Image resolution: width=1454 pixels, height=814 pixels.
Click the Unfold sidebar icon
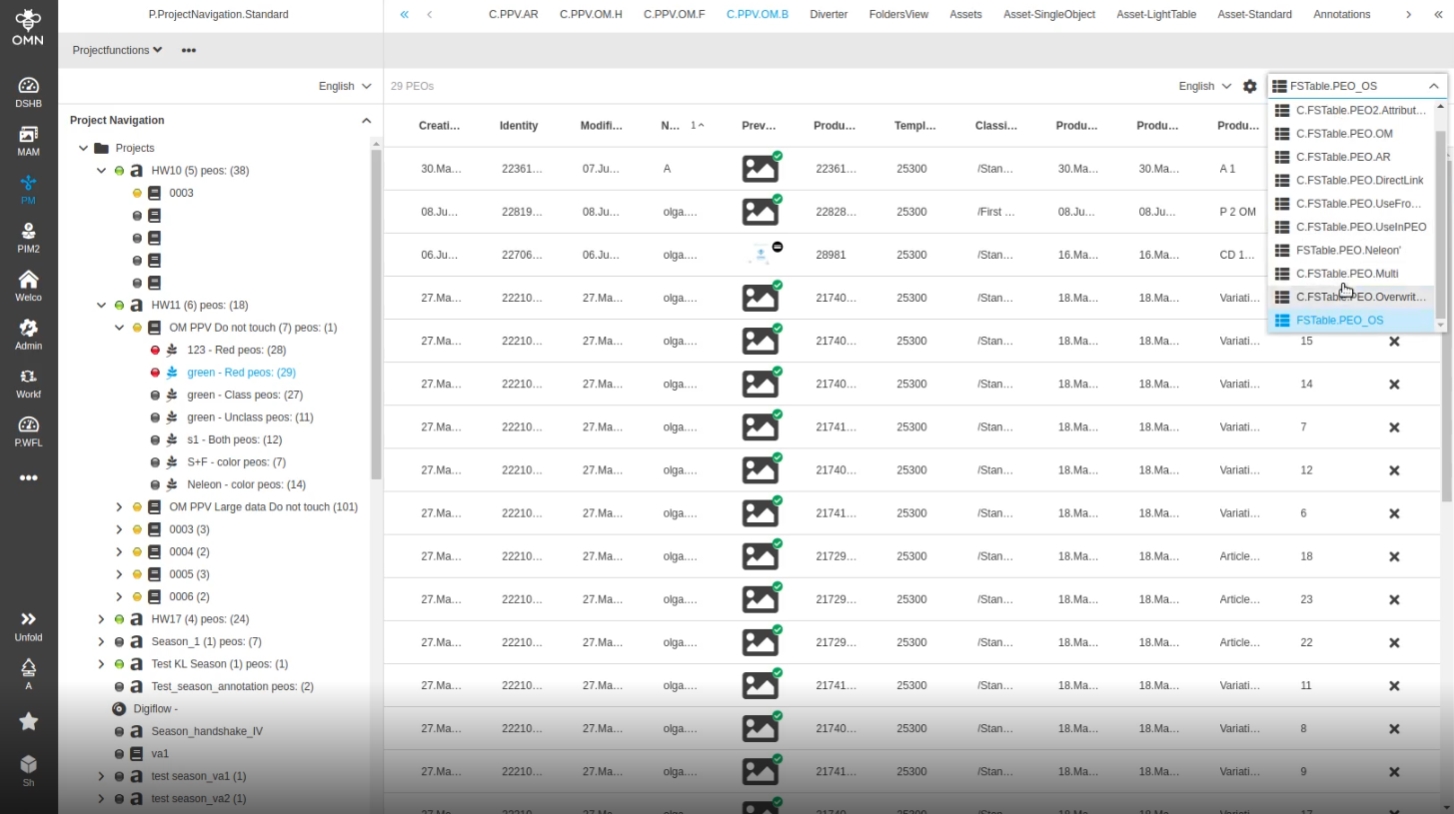coord(28,619)
